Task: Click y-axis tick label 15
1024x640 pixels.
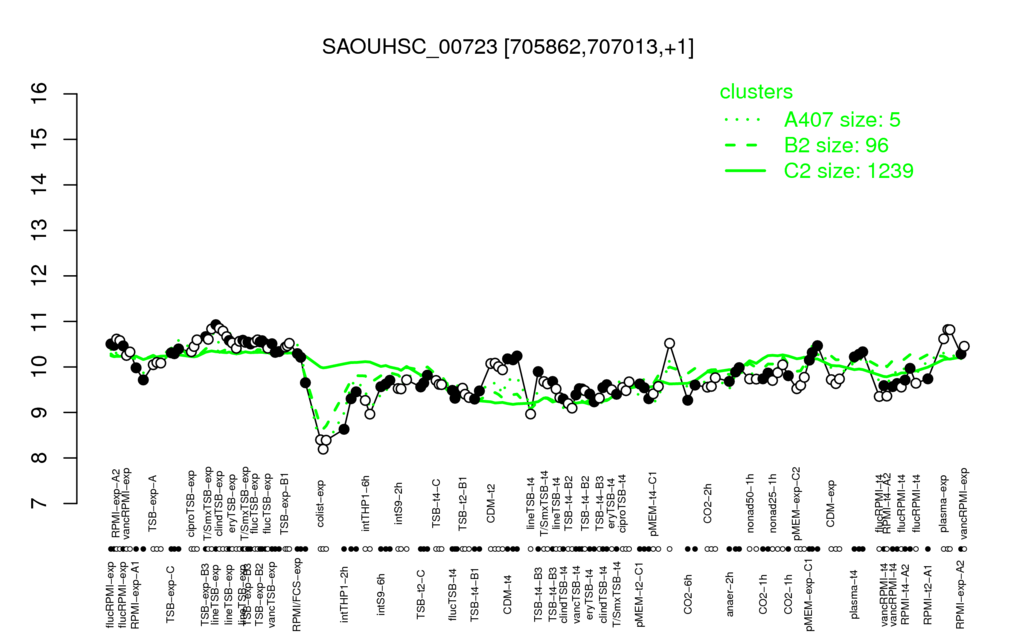Action: coord(39,139)
